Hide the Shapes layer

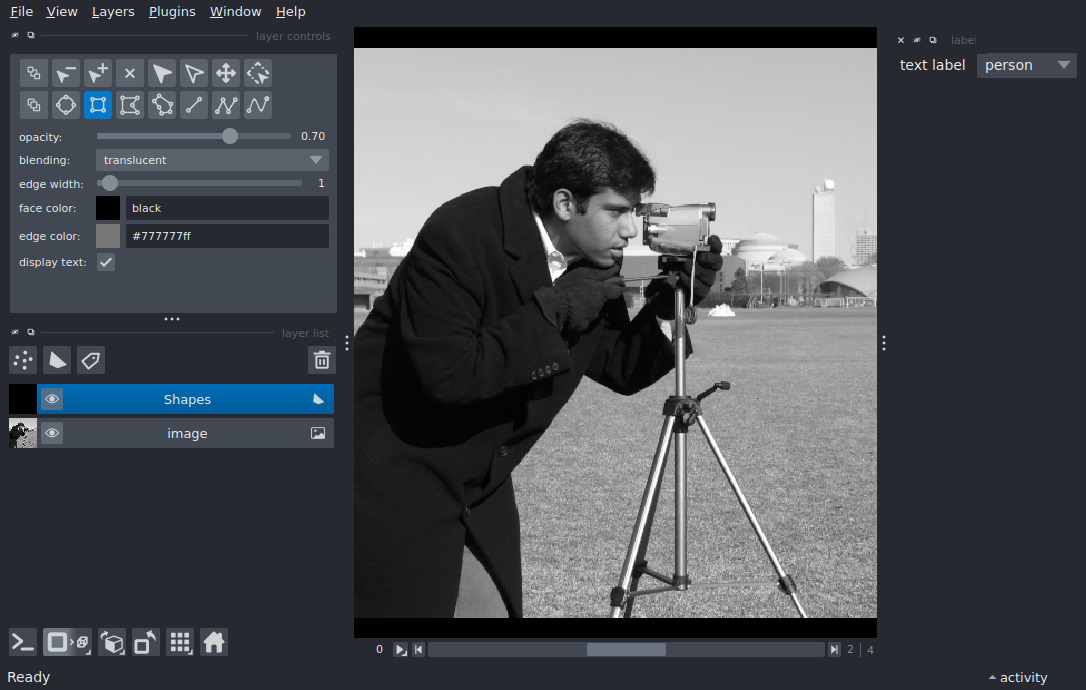click(52, 399)
